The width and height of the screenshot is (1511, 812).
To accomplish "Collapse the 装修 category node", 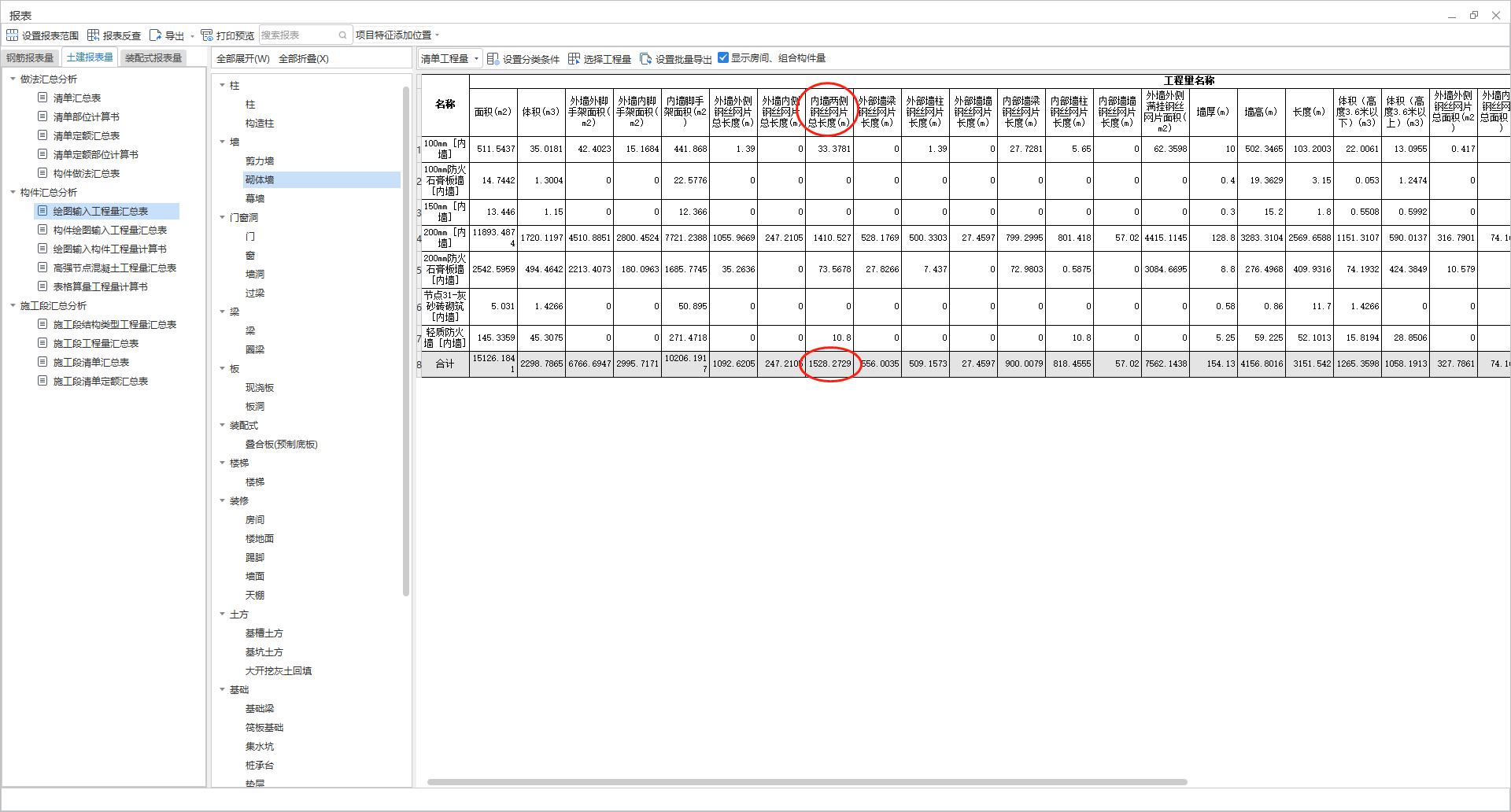I will click(222, 500).
